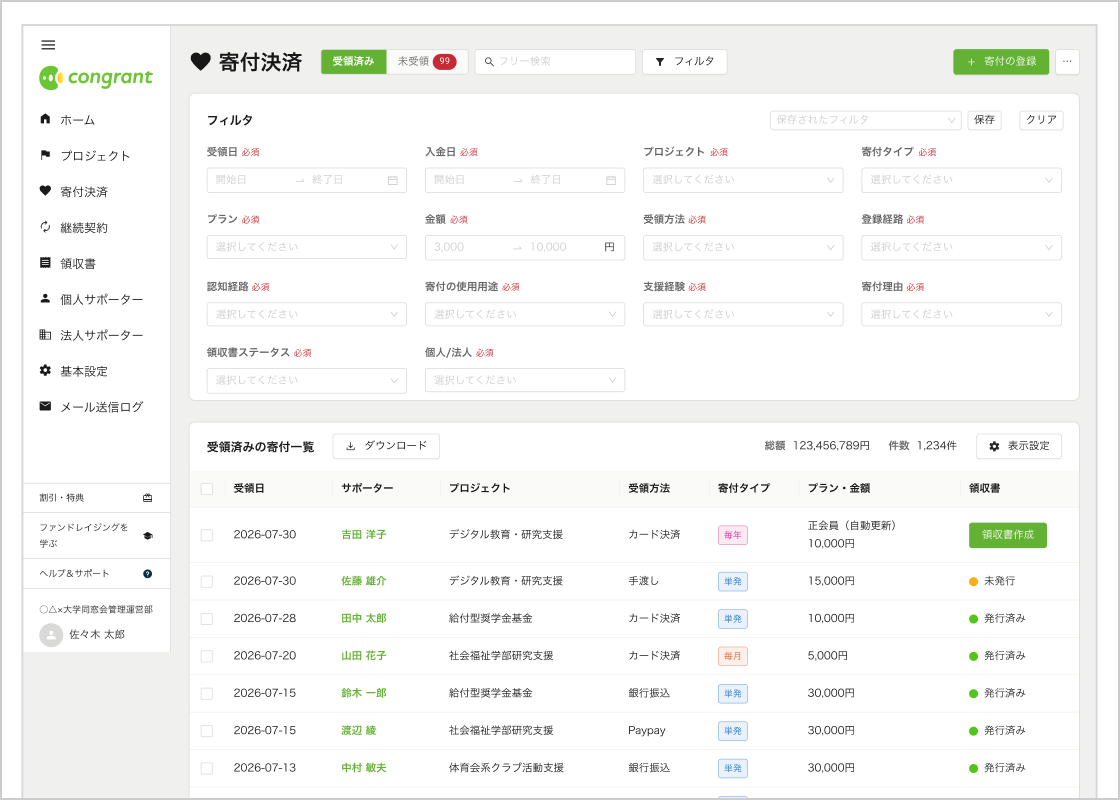Click the receipt icon for 領収書
The image size is (1120, 800).
point(45,262)
